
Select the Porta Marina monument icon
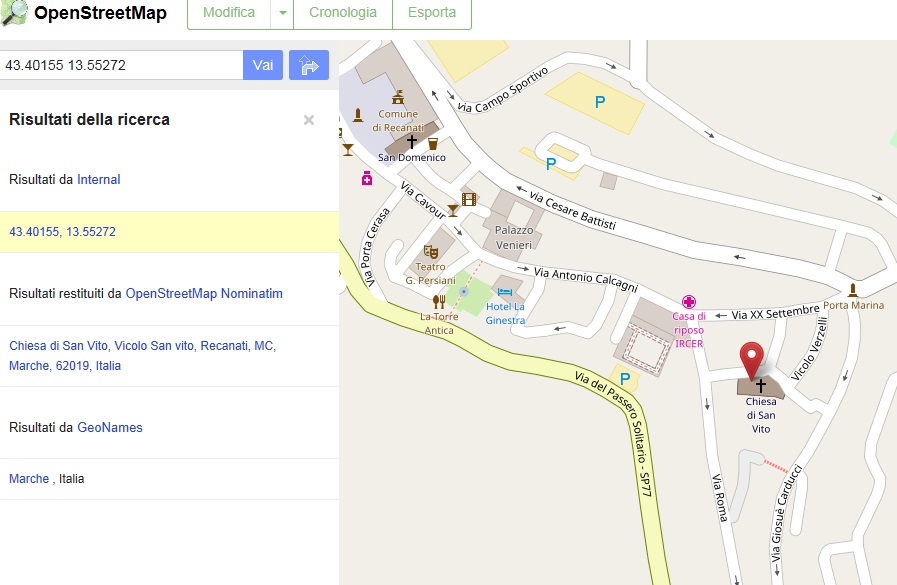pyautogui.click(x=852, y=290)
